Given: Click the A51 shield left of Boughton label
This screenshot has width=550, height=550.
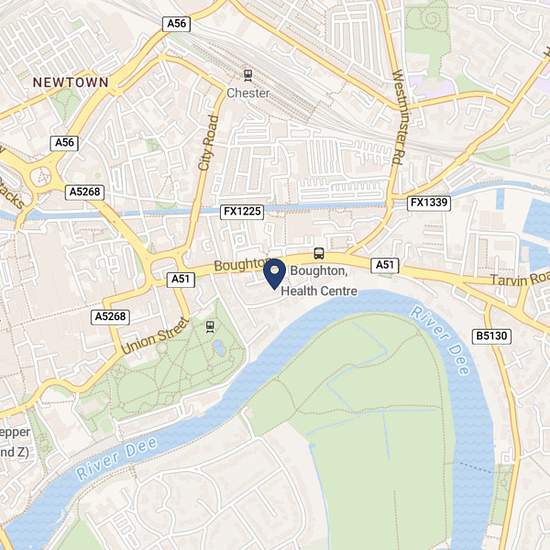Looking at the screenshot, I should coord(180,280).
